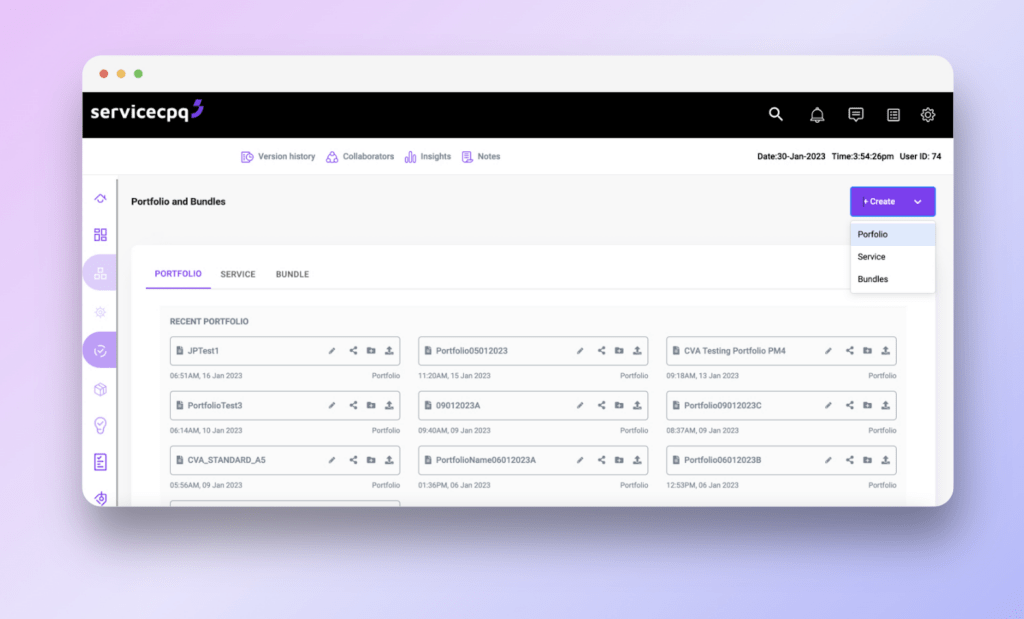Open sidebar hierarchy blocks icon
Screen dimensions: 1024x619
point(100,273)
